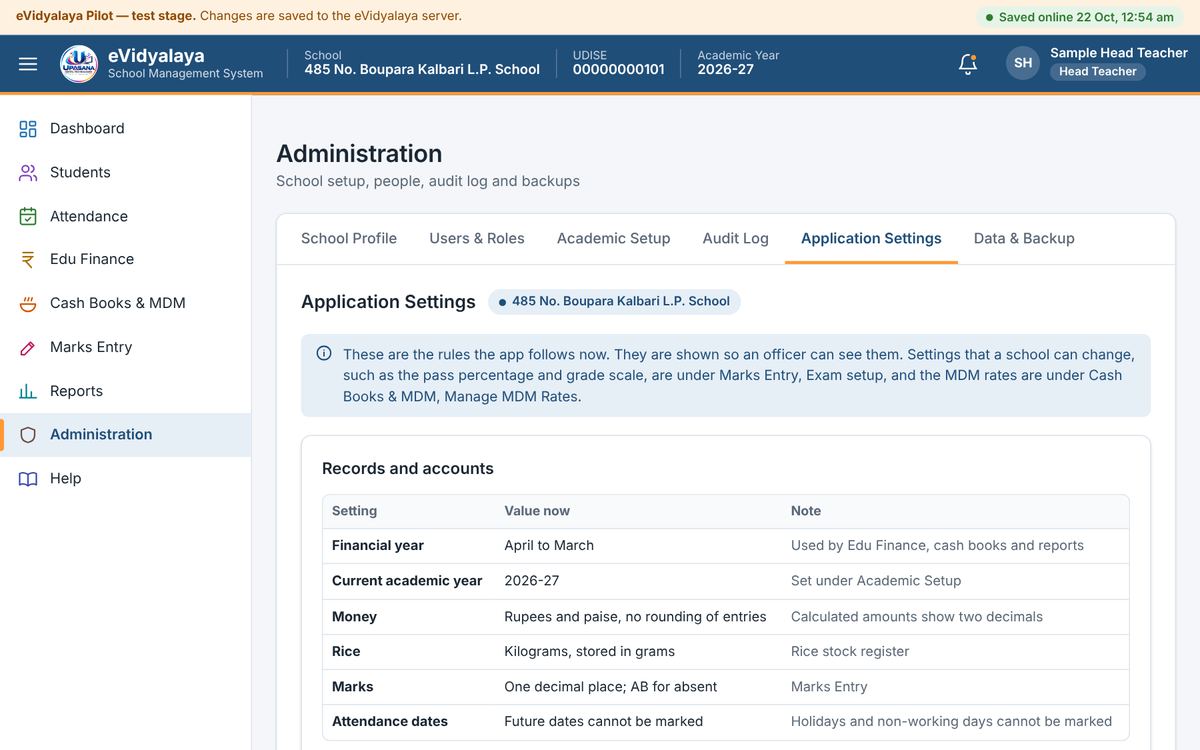Switch to the Users & Roles tab
Screen dimensions: 1200x750
(x=477, y=238)
